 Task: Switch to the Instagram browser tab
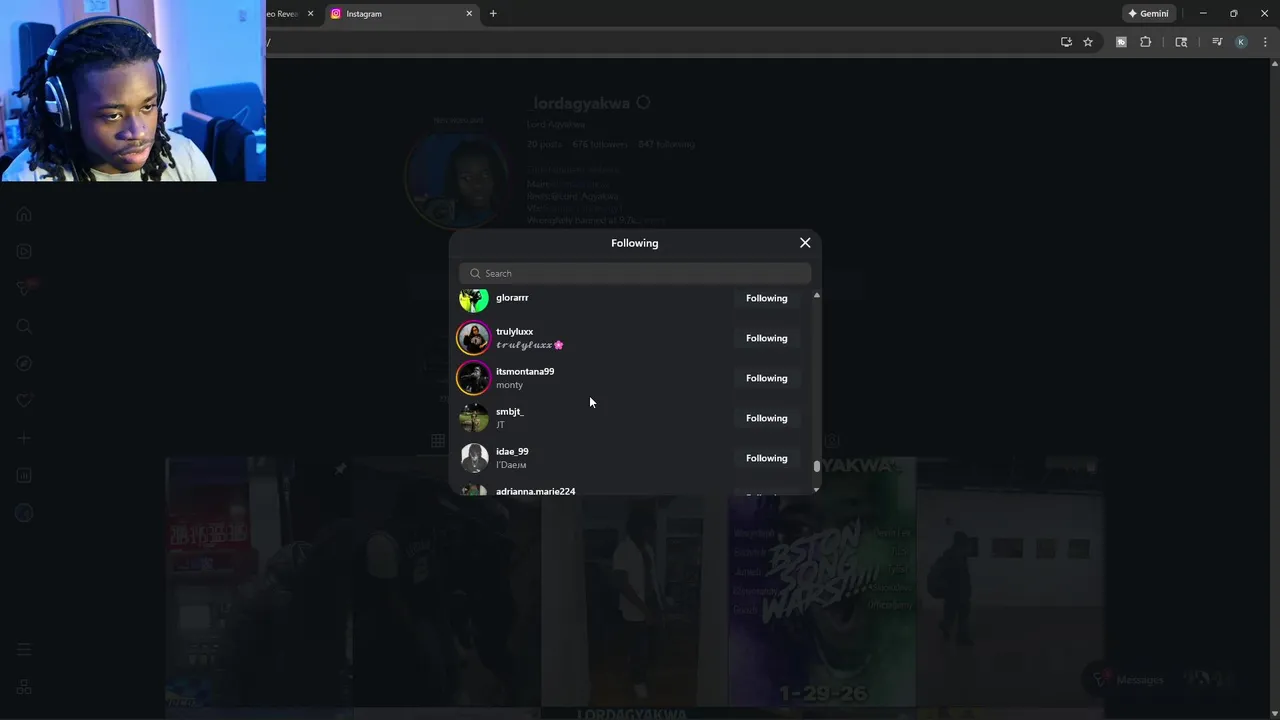[x=400, y=14]
